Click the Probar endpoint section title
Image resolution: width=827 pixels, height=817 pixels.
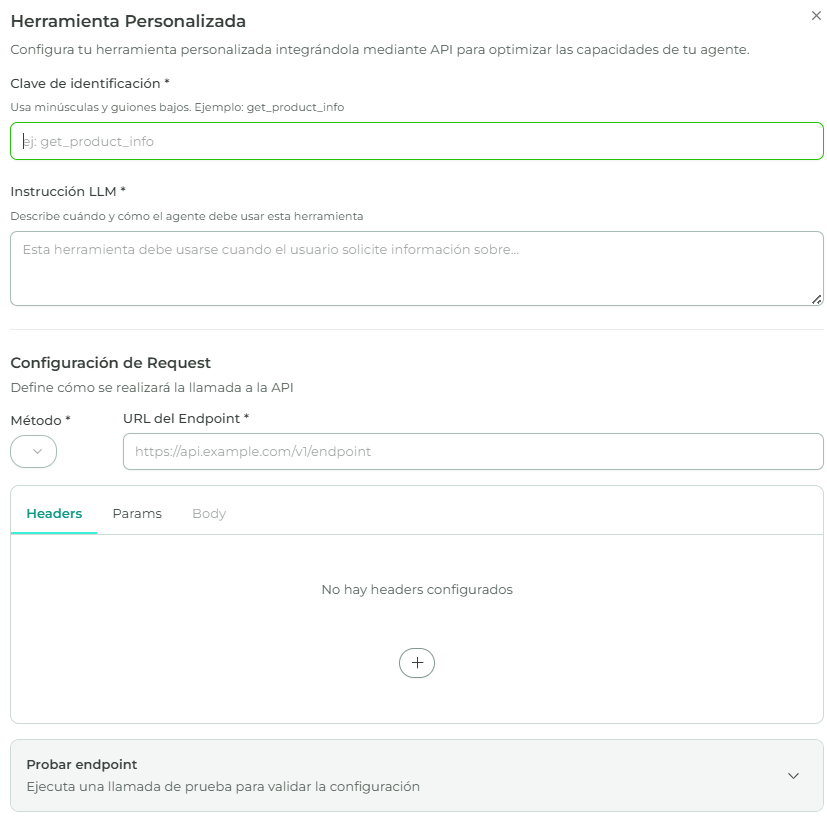[82, 764]
